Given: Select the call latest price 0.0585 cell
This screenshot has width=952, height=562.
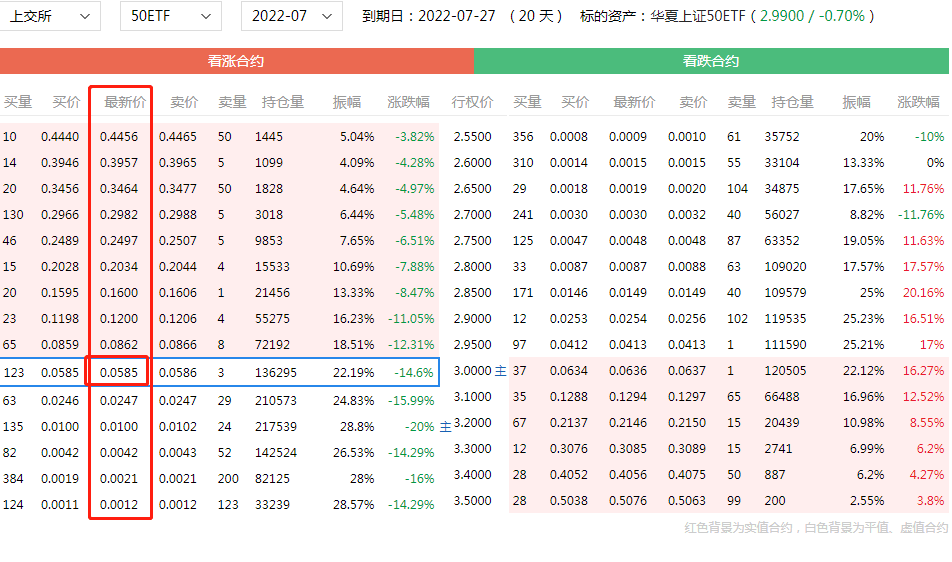Looking at the screenshot, I should 119,372.
